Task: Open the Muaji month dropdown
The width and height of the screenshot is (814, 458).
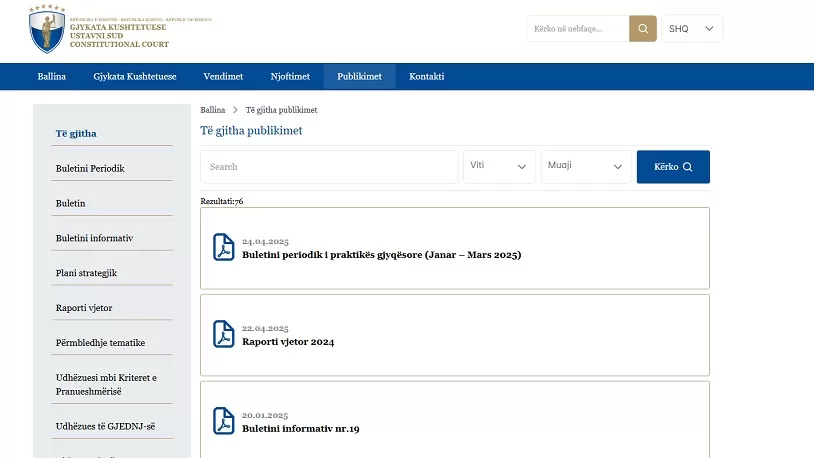Action: (x=586, y=166)
